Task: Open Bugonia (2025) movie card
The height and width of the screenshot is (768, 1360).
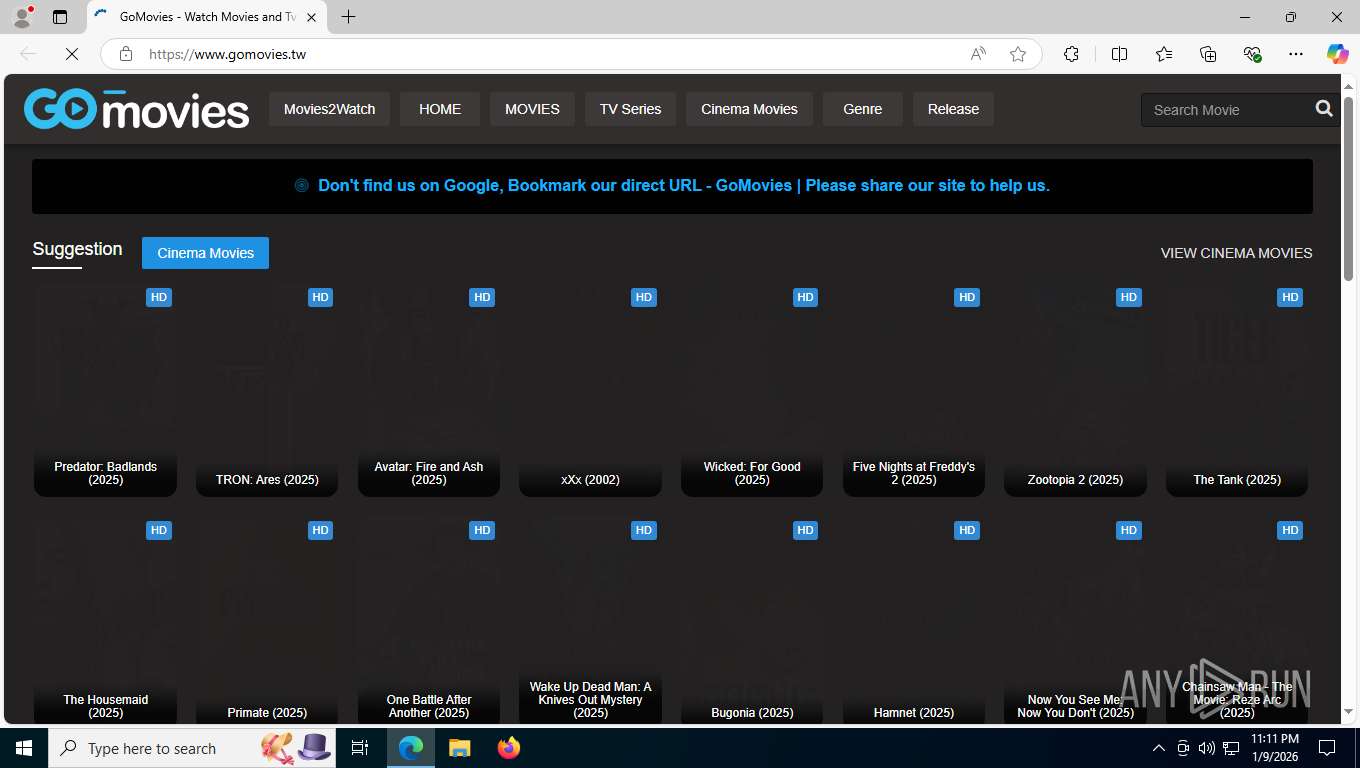Action: click(752, 620)
